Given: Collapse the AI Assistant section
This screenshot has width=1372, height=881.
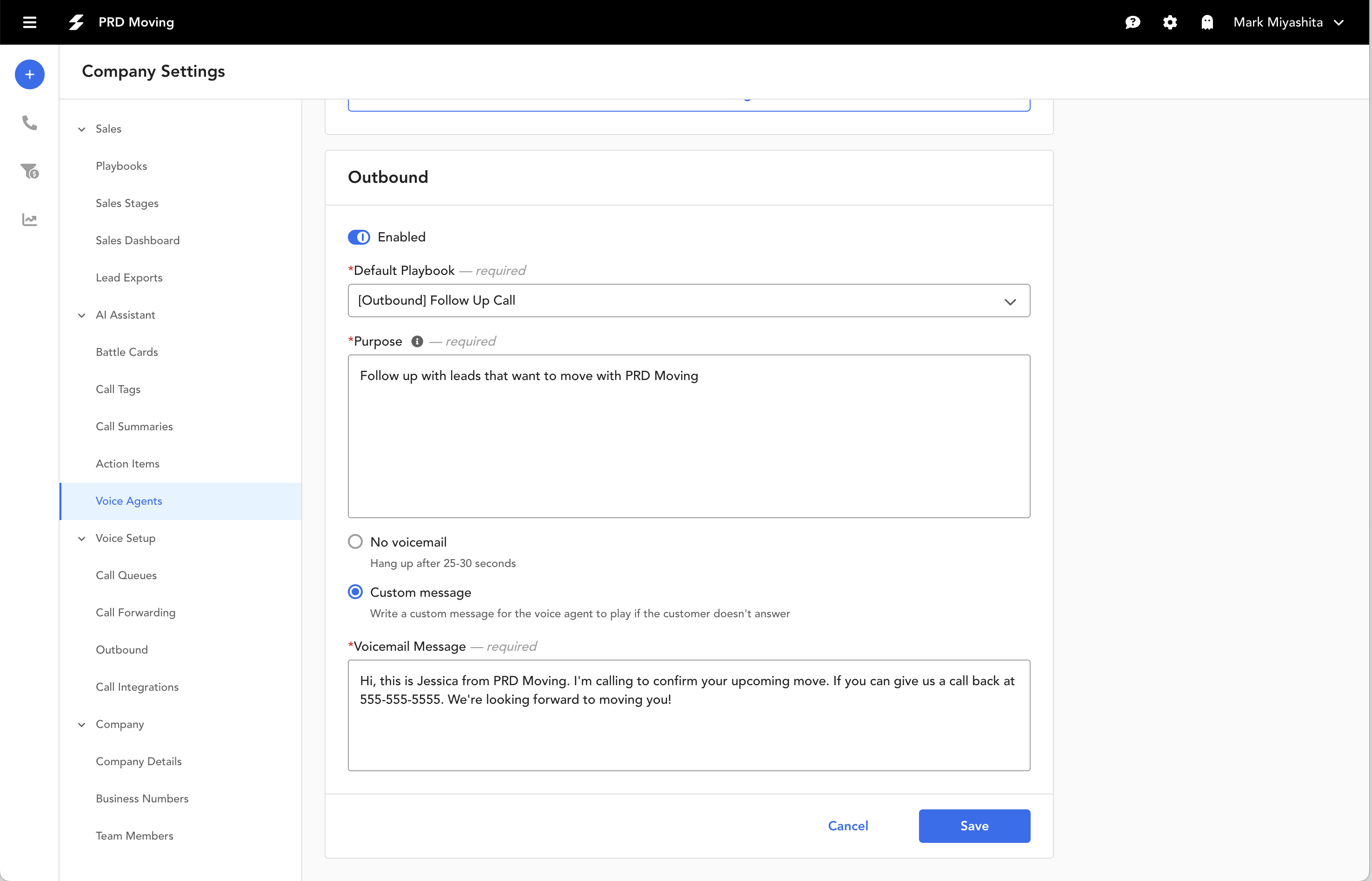Looking at the screenshot, I should point(81,314).
